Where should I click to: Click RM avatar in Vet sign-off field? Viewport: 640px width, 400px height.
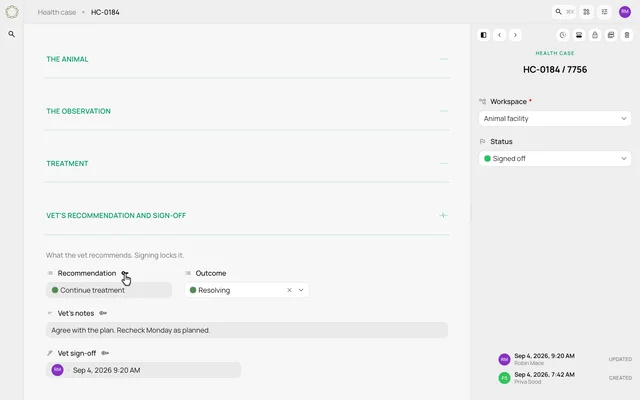pyautogui.click(x=58, y=370)
